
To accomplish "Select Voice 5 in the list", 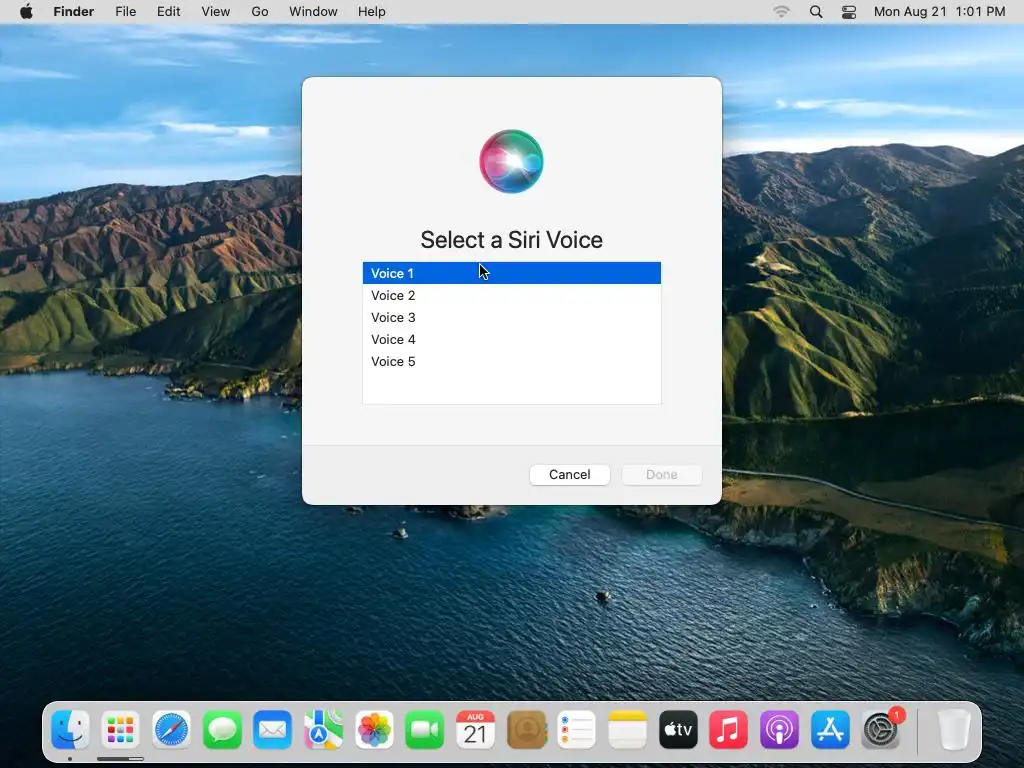I will point(511,362).
